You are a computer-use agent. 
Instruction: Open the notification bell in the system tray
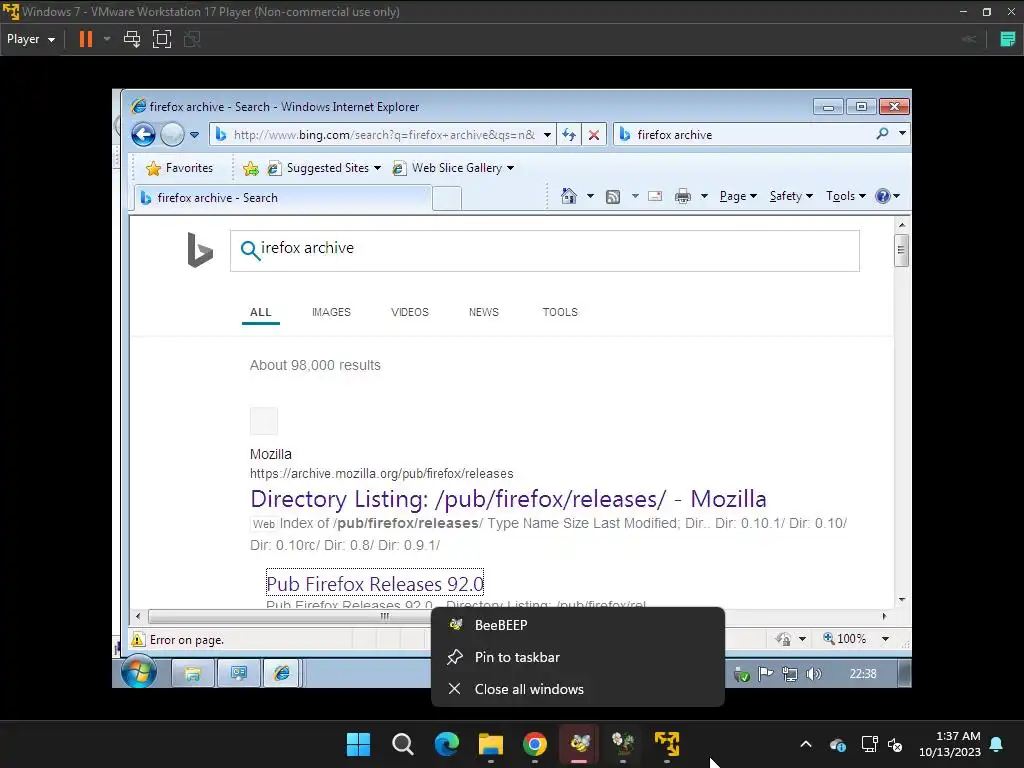[x=997, y=744]
